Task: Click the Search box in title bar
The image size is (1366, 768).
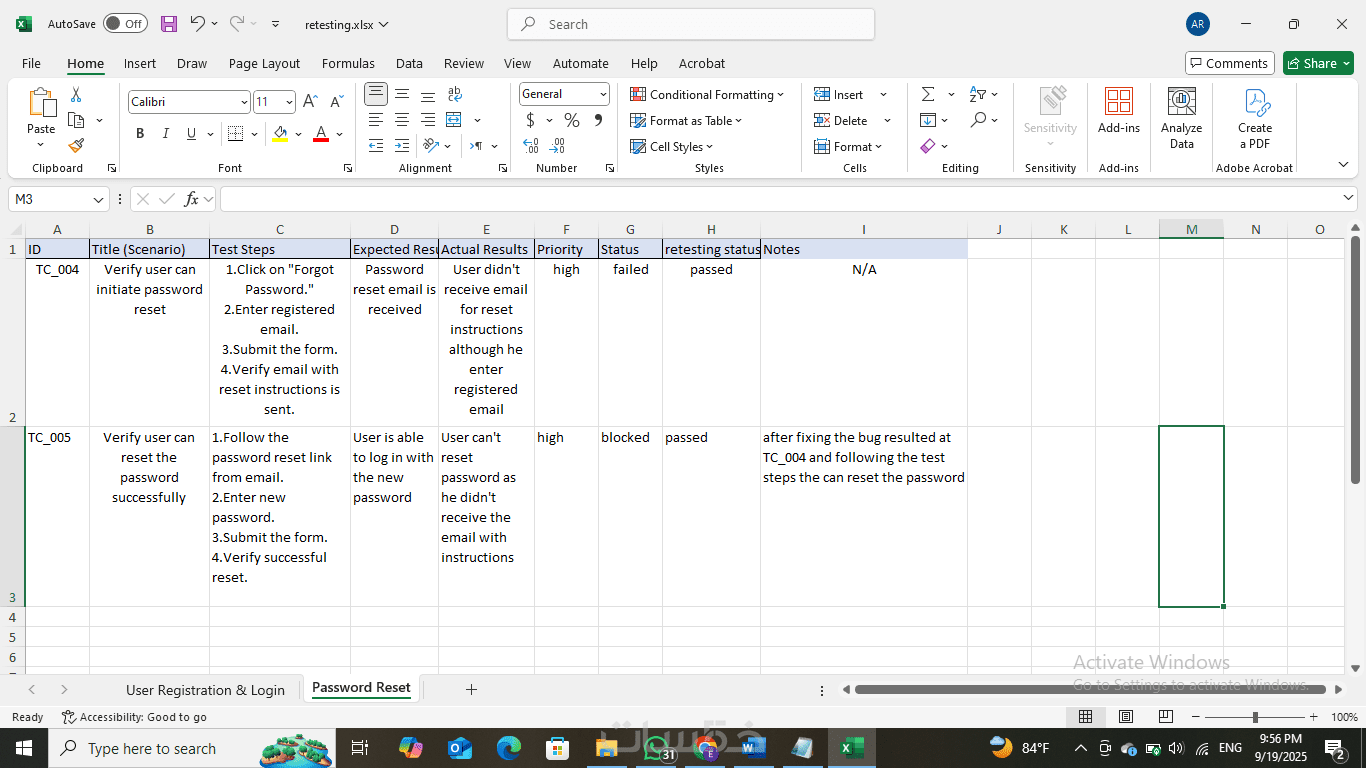Action: 691,24
